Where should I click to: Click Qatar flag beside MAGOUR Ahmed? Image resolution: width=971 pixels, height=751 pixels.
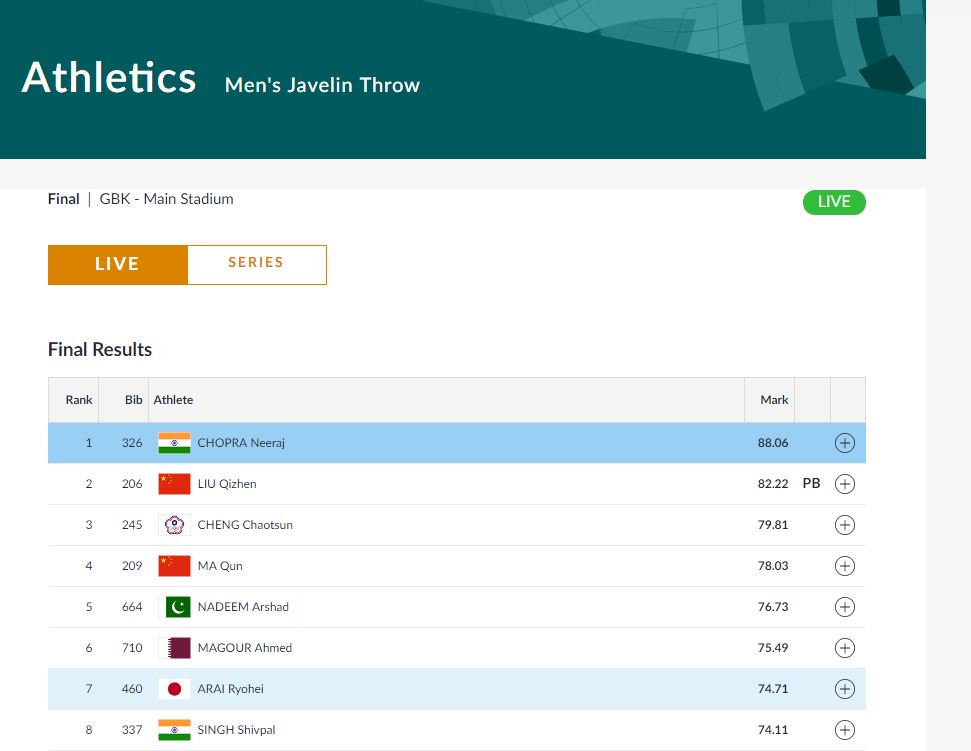click(x=174, y=648)
